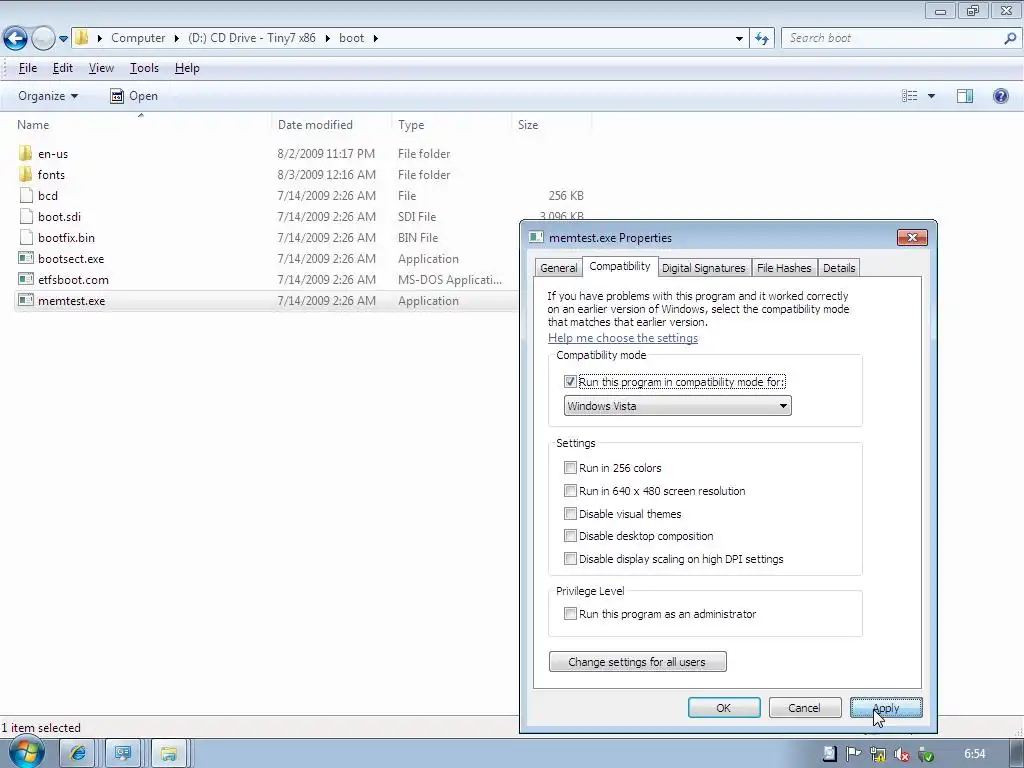Click the Search boot input field
This screenshot has height=768, width=1024.
(x=891, y=38)
